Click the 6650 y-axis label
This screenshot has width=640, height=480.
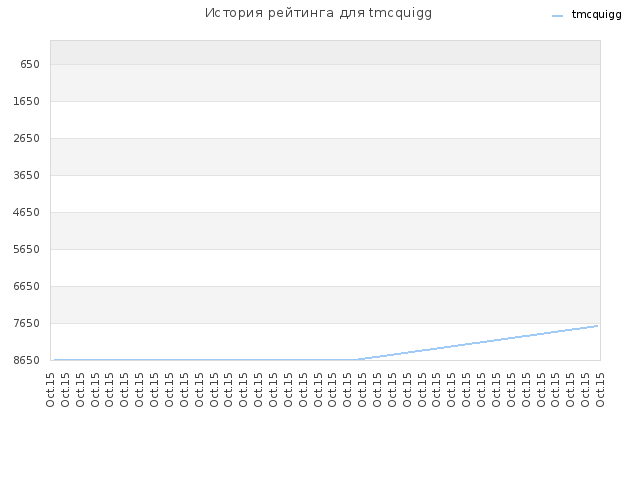(27, 286)
